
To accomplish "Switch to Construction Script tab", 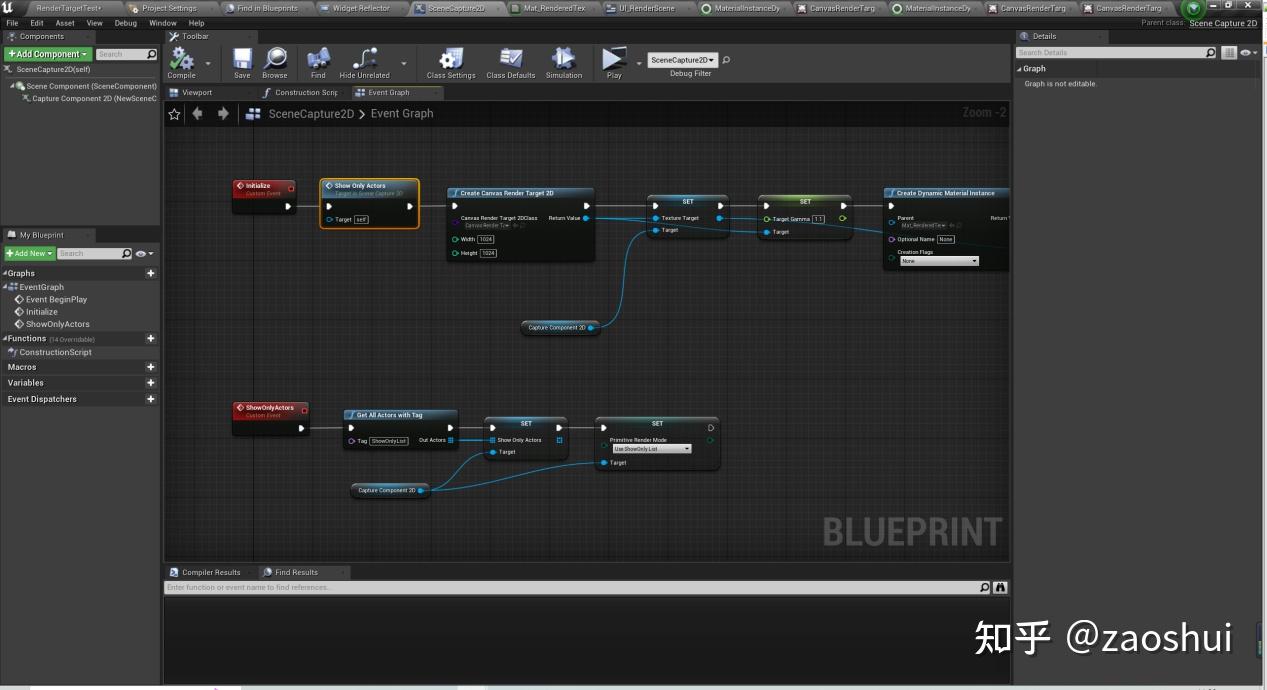I will click(x=306, y=93).
